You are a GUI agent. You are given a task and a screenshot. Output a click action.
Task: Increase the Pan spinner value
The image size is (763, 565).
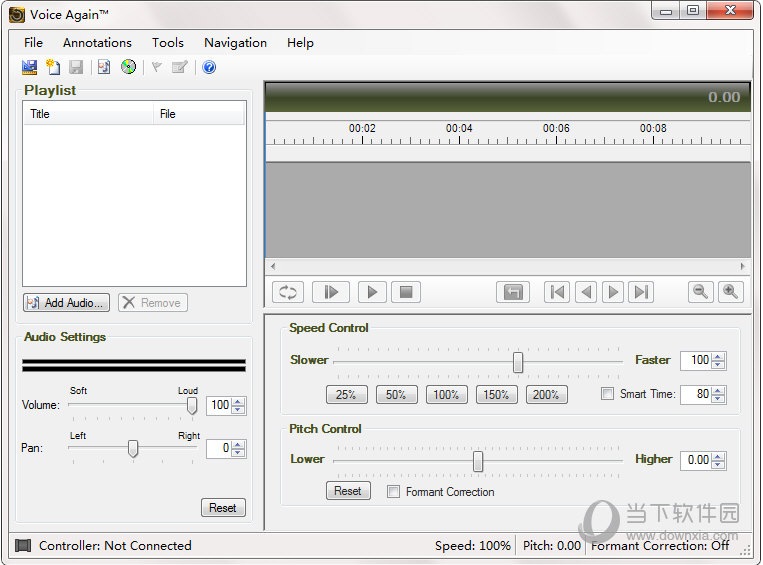click(238, 444)
